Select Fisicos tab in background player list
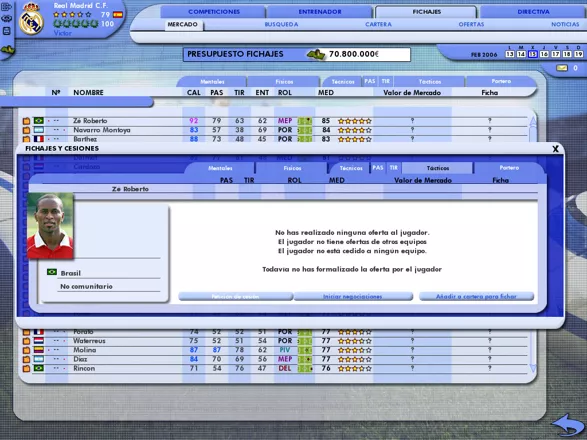Image resolution: width=587 pixels, height=440 pixels. (284, 82)
